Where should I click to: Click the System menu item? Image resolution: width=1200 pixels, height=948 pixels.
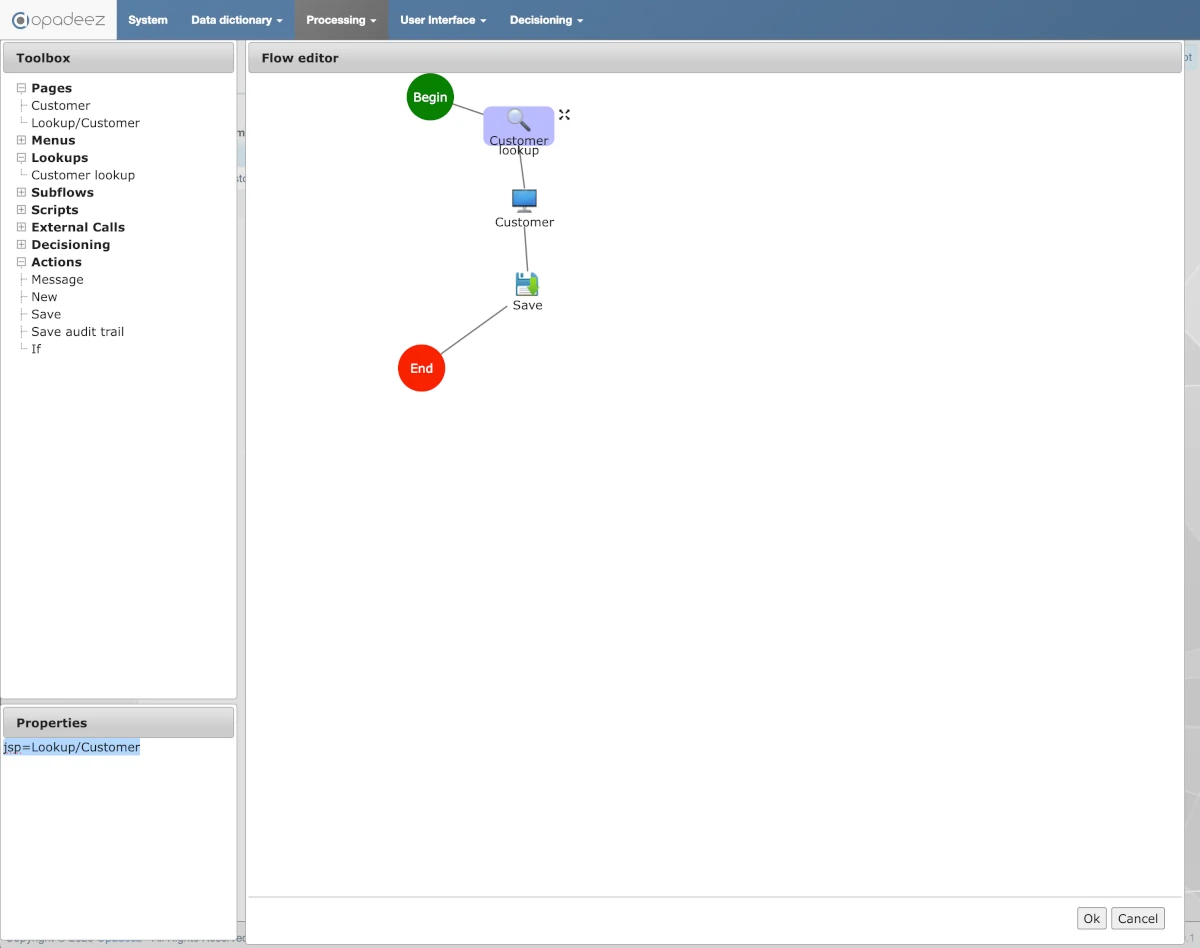(147, 19)
